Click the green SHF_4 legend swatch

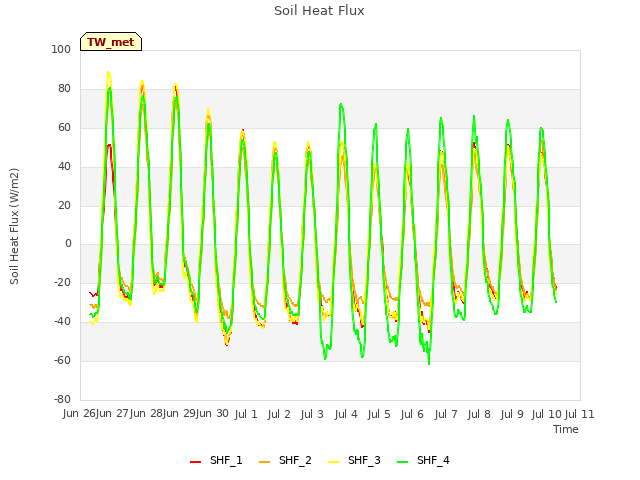[x=402, y=462]
